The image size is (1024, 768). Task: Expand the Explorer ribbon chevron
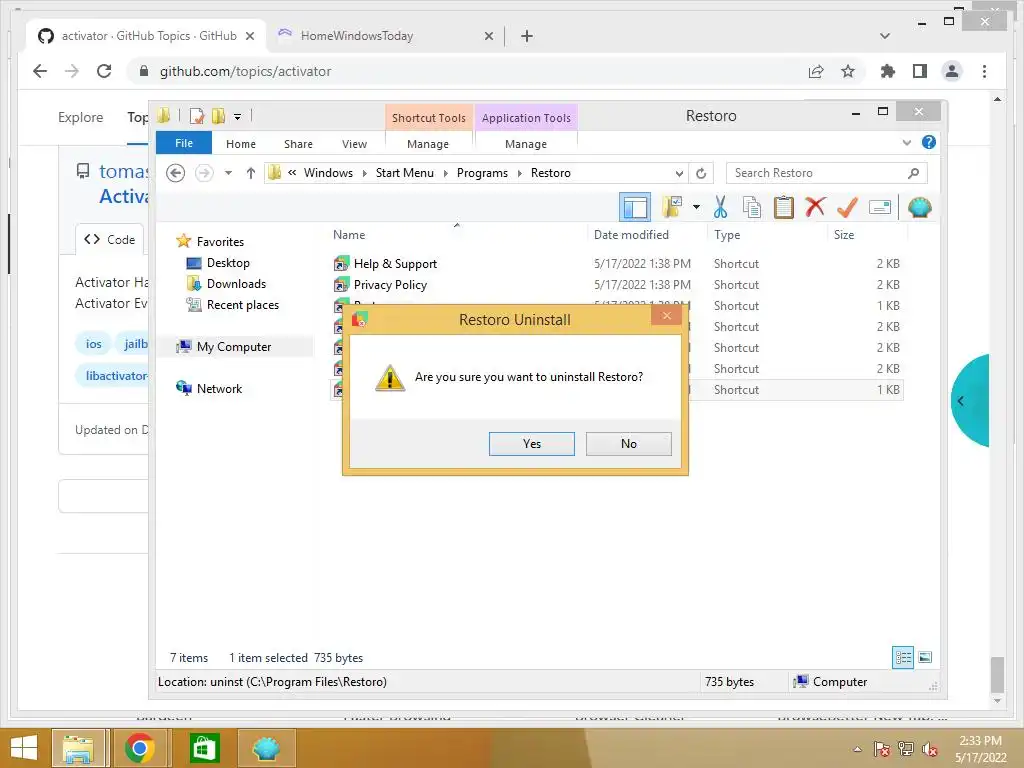[x=906, y=142]
